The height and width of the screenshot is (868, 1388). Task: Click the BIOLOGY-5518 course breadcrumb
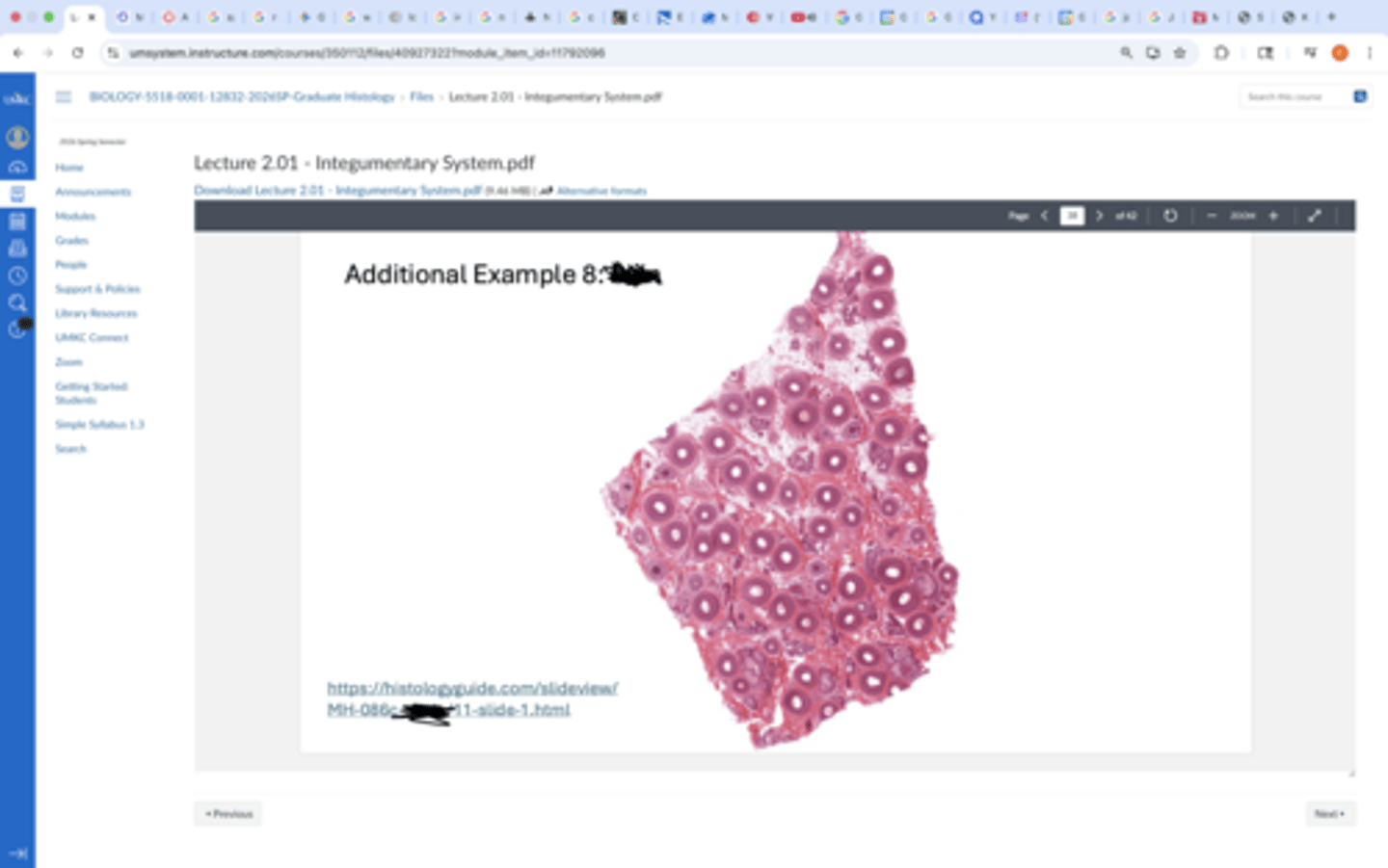click(x=242, y=96)
